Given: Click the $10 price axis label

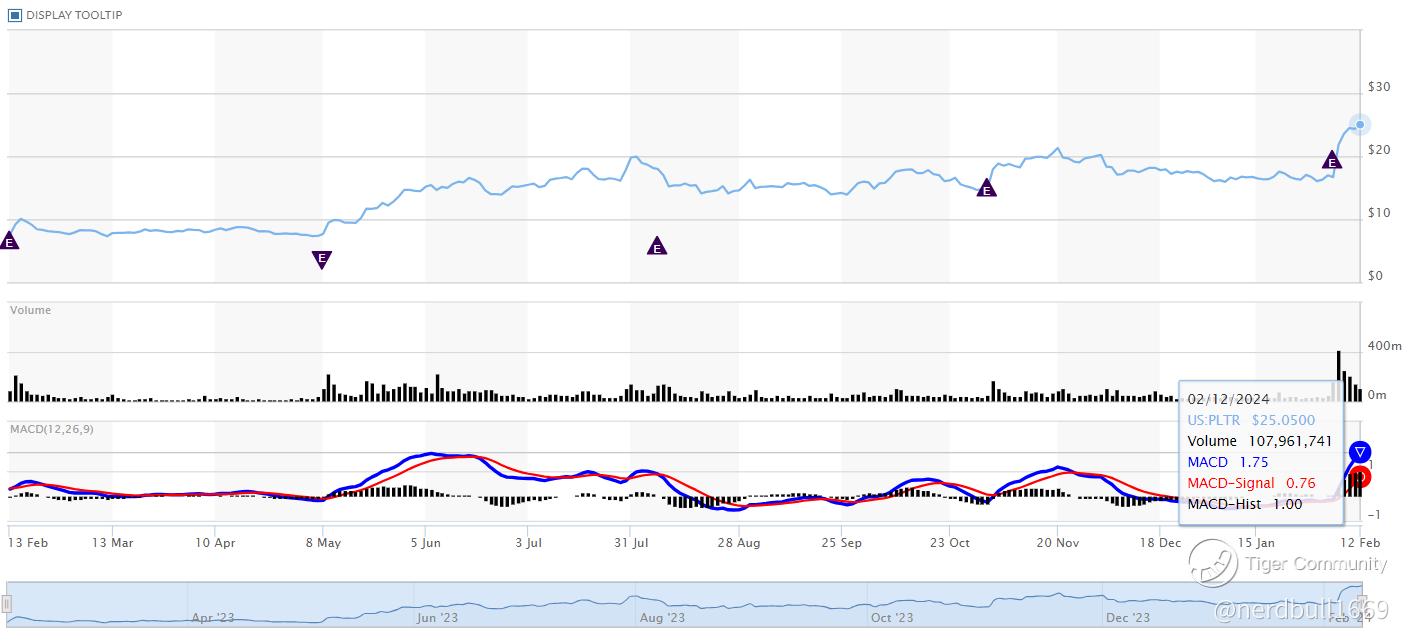Looking at the screenshot, I should [x=1379, y=213].
